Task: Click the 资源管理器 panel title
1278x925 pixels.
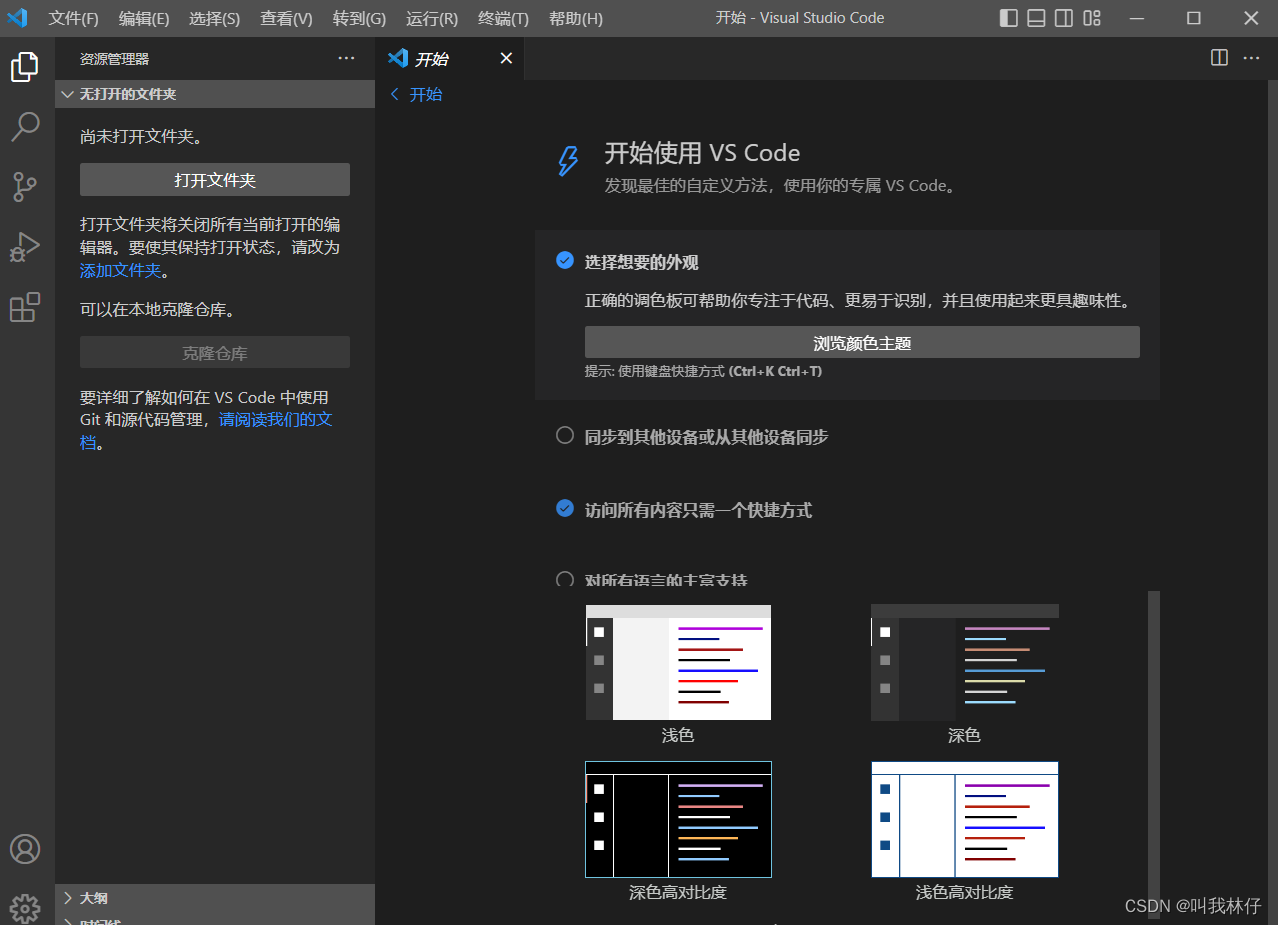Action: pos(114,59)
